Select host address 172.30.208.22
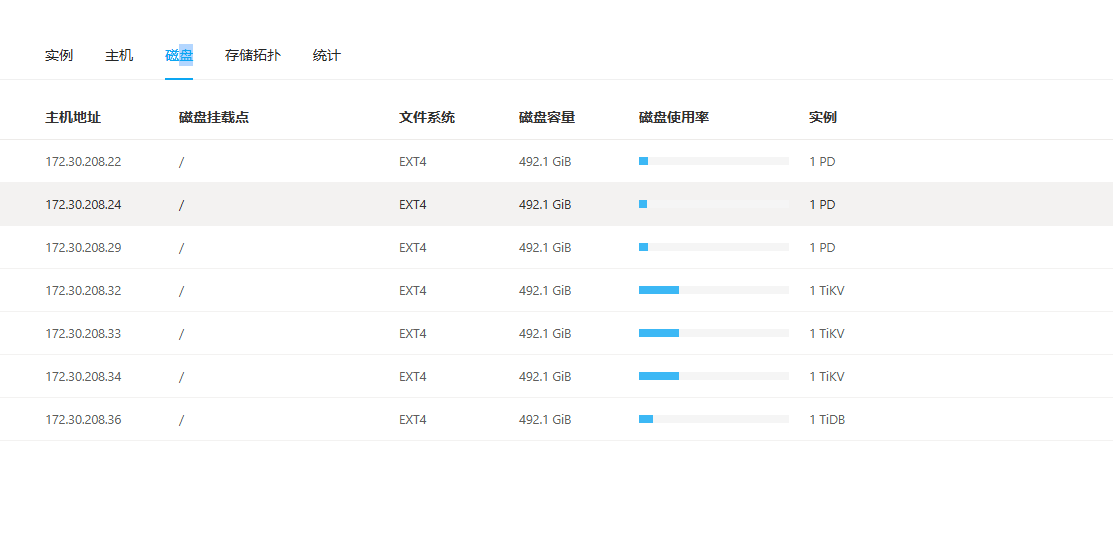Viewport: 1113px width, 558px height. click(x=83, y=162)
